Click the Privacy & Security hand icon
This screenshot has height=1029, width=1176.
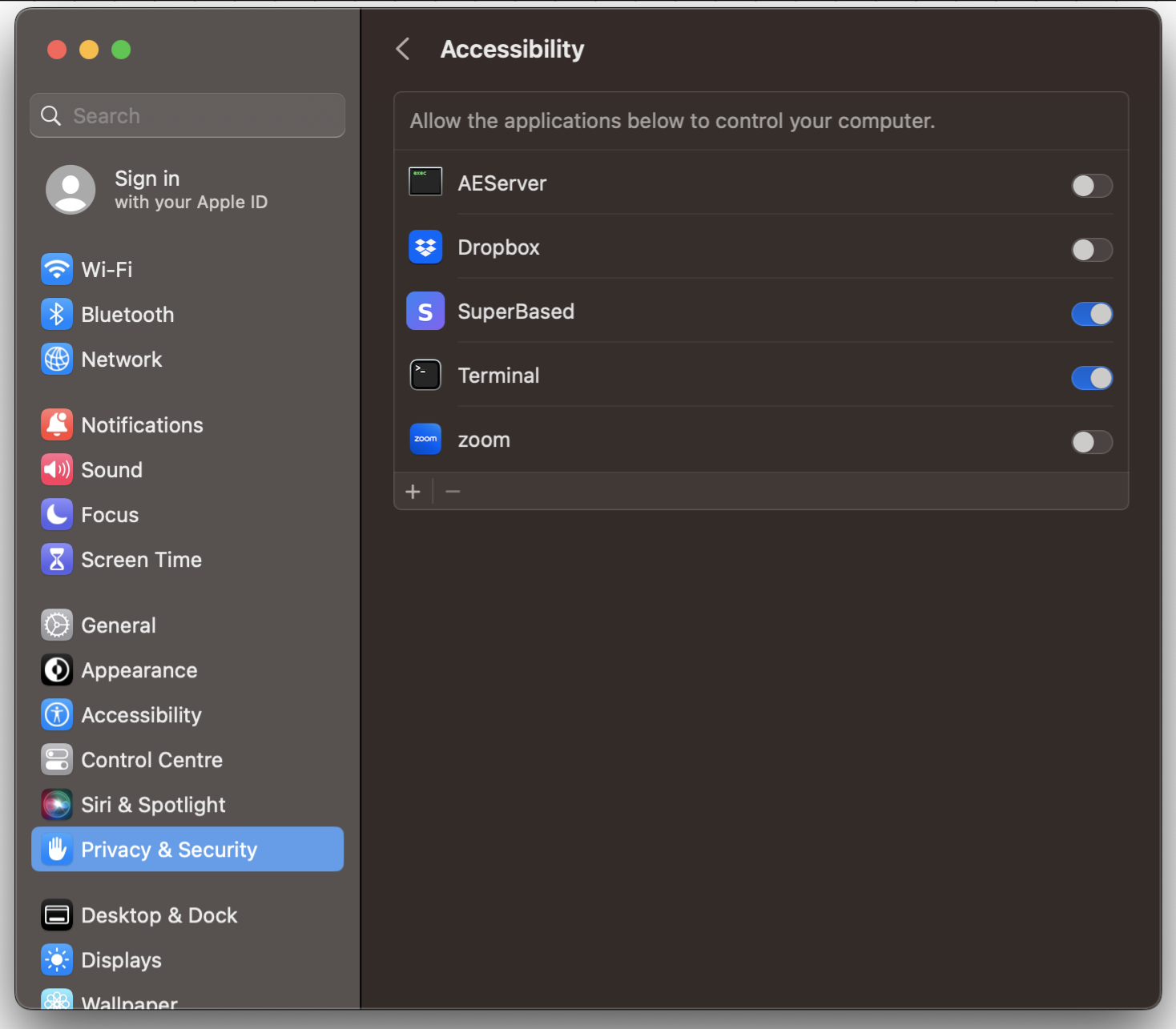(57, 850)
